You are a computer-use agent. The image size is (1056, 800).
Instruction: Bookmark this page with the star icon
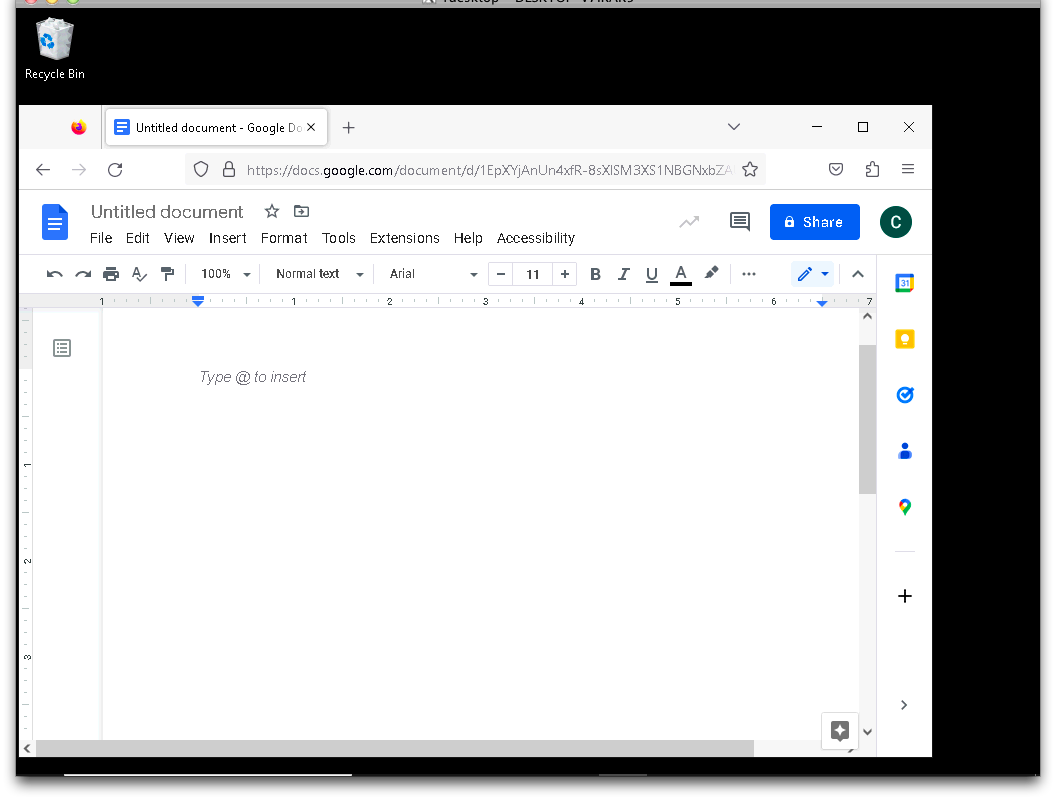point(750,170)
